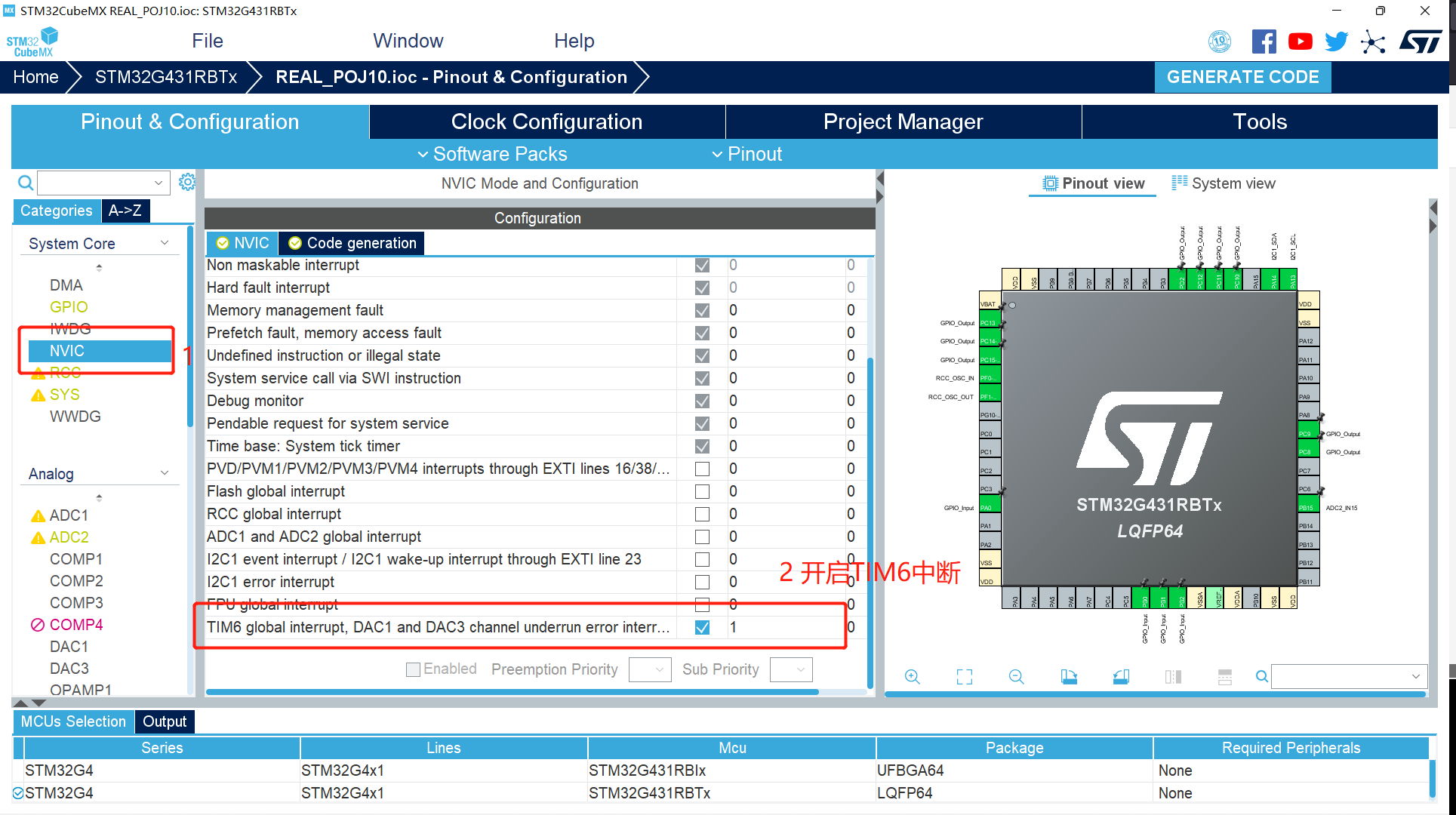The width and height of the screenshot is (1456, 815).
Task: Uncheck TIM6 global interrupt enable
Action: tap(702, 627)
